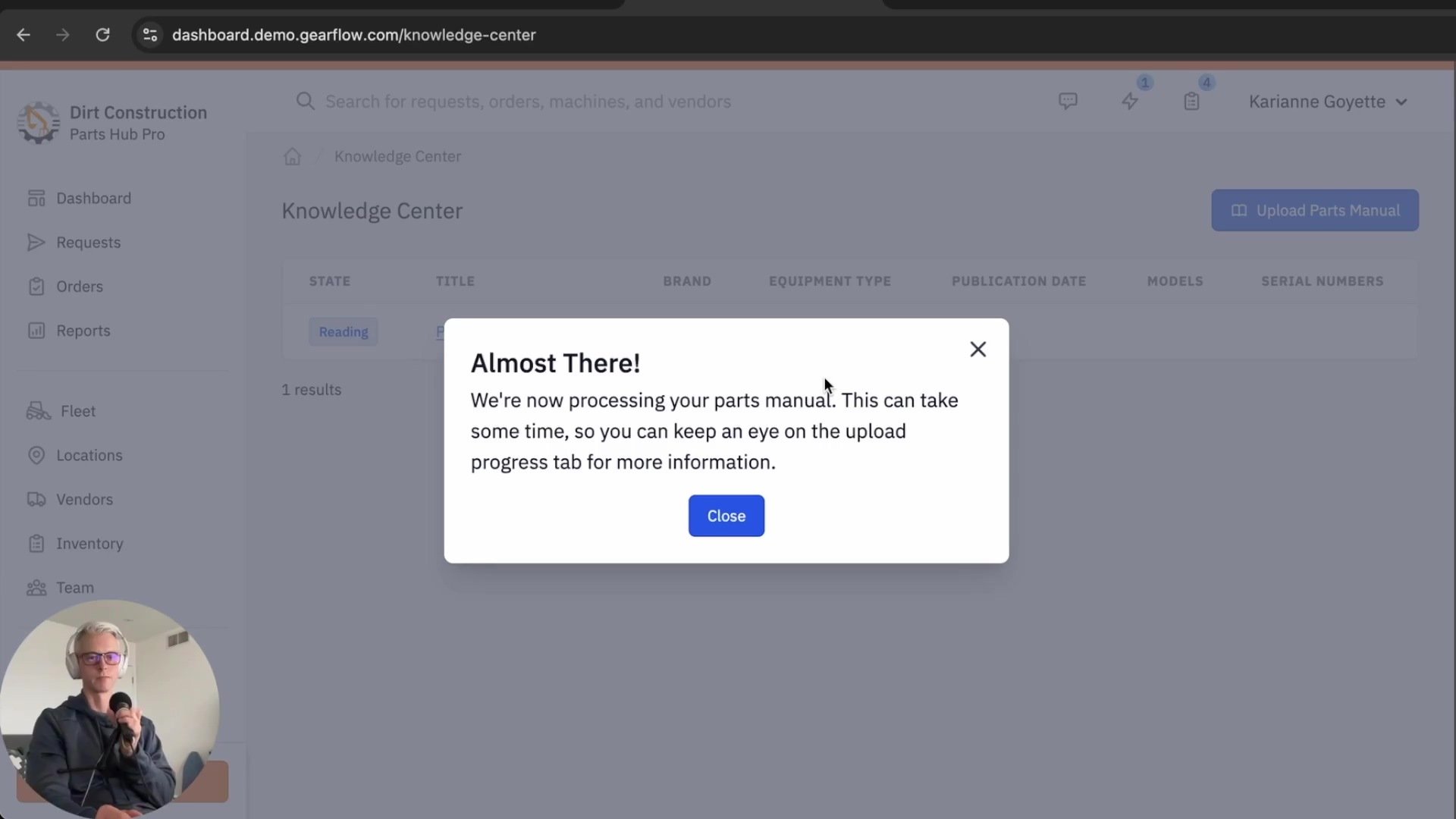The height and width of the screenshot is (819, 1456).
Task: Reload the page with the browser refresh icon
Action: pos(102,35)
